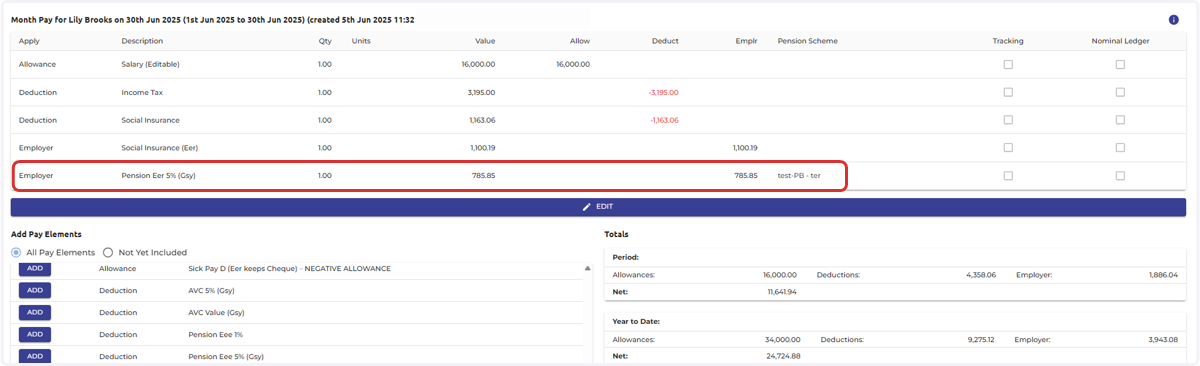Add the AVC 5% (Gsy) deduction
Viewport: 1200px width, 366px height.
coord(35,290)
